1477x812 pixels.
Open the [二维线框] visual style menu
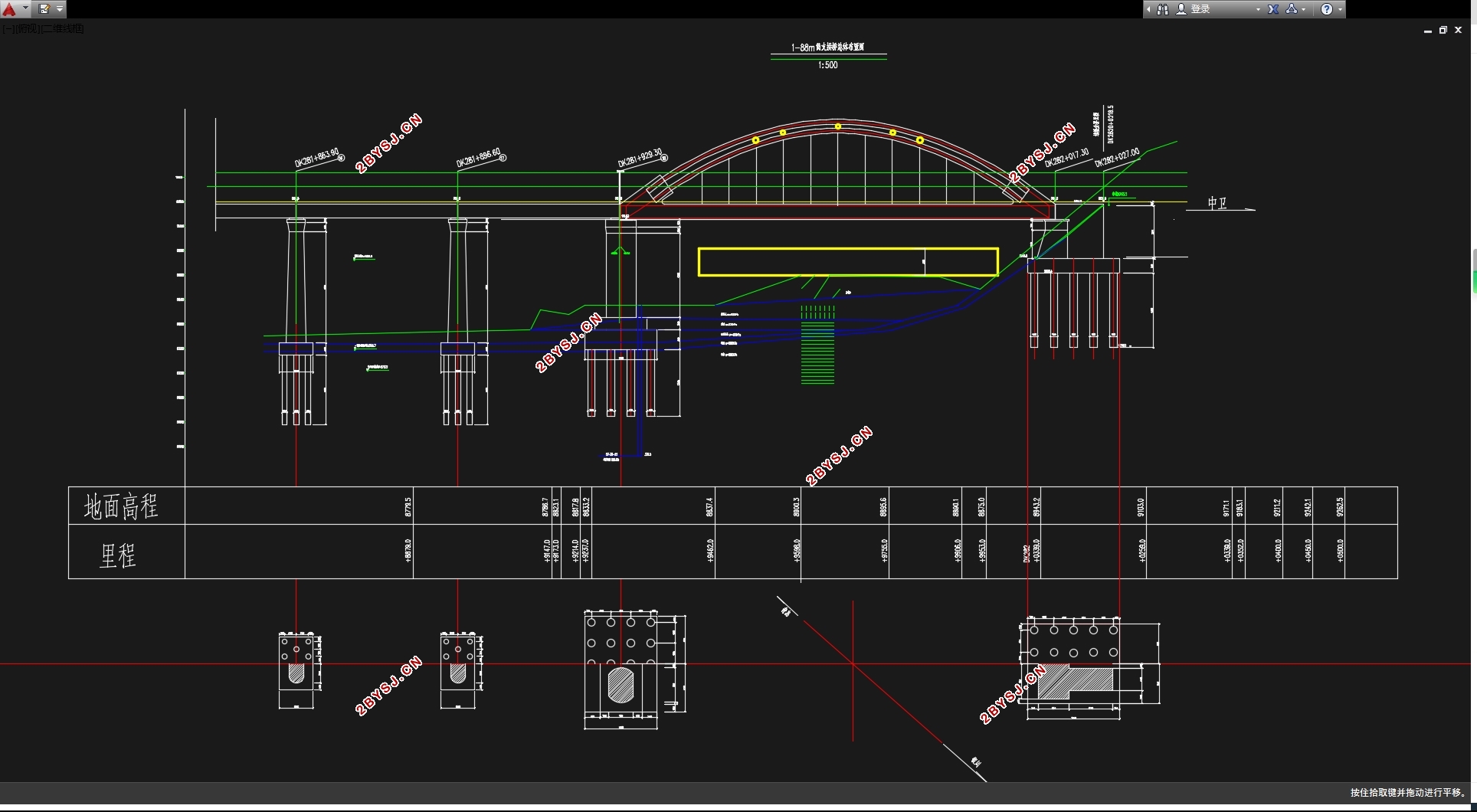tap(63, 29)
